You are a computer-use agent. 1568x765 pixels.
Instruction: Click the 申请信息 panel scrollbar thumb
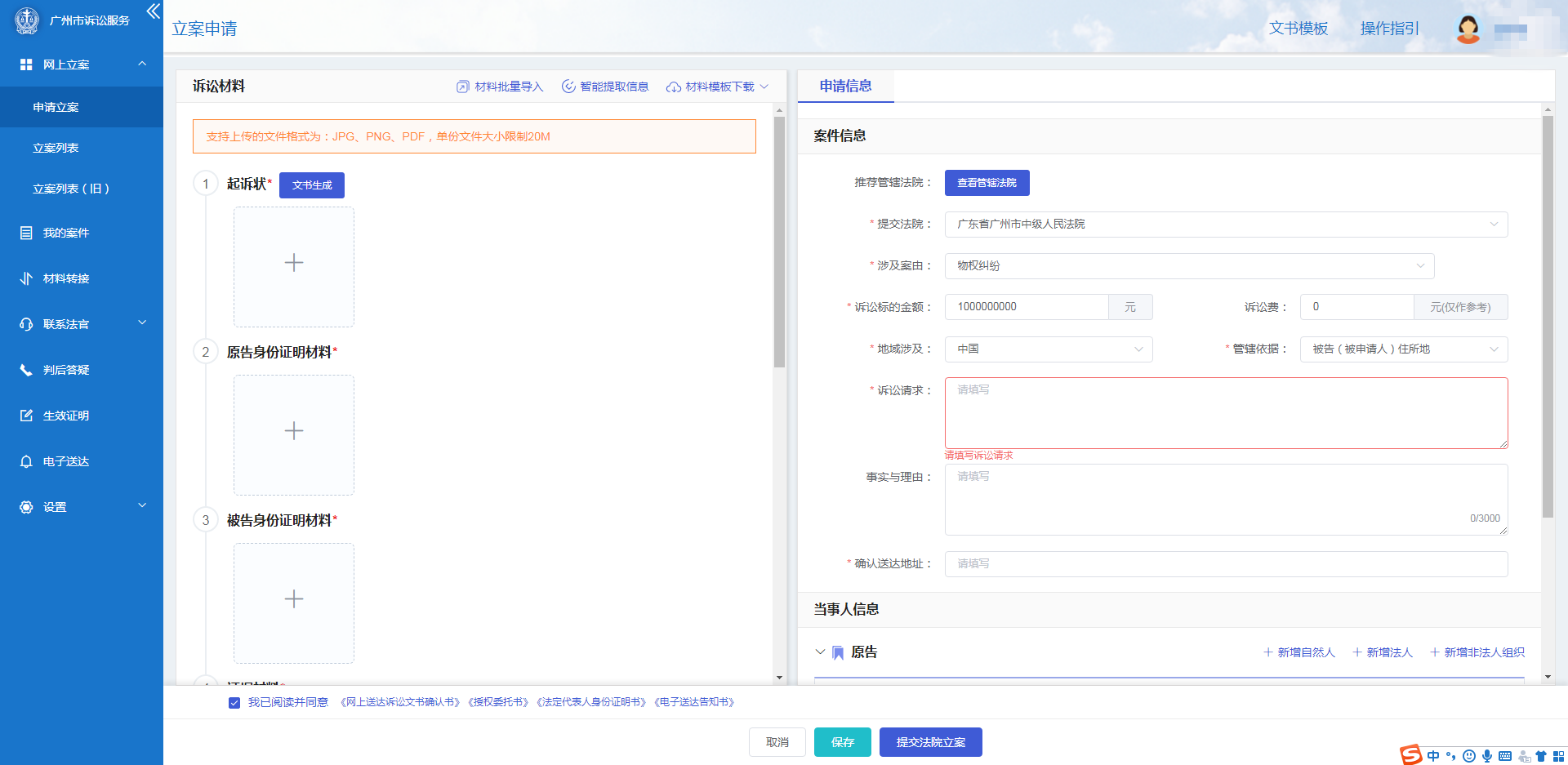pos(1548,317)
